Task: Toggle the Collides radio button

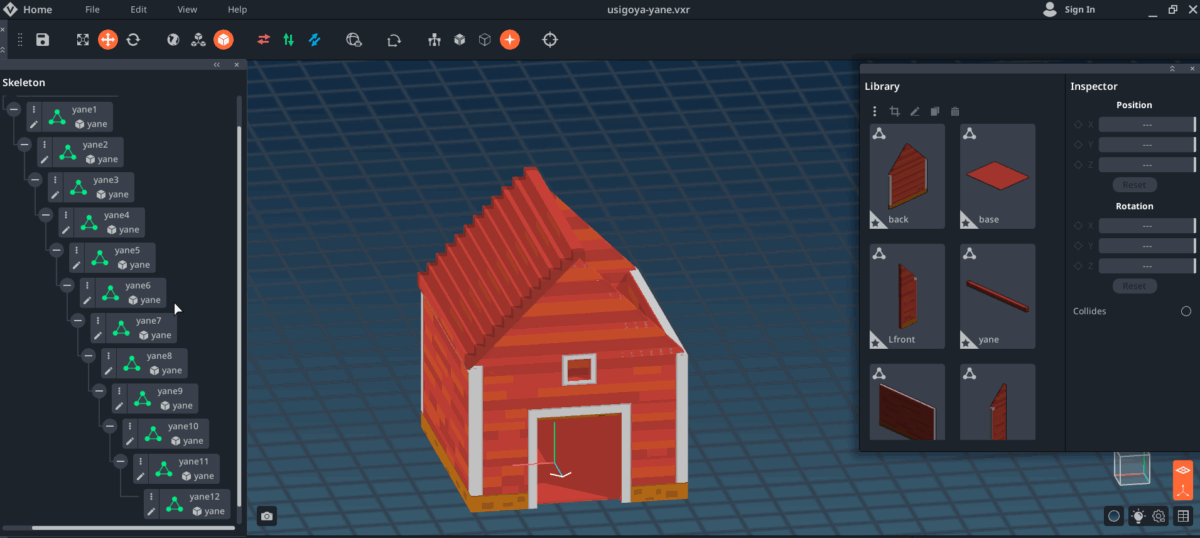Action: click(1186, 311)
